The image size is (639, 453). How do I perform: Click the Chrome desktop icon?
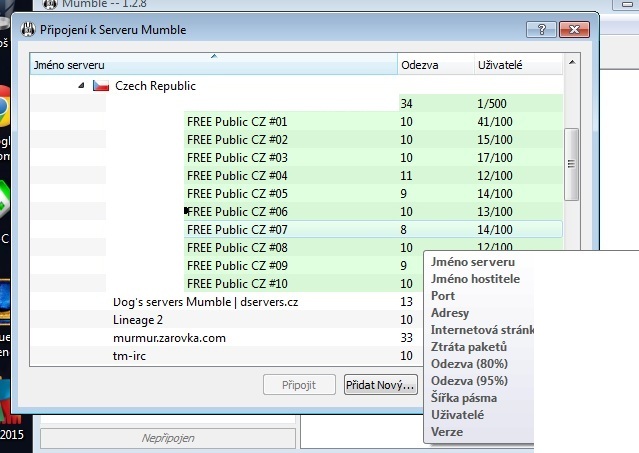[3, 107]
